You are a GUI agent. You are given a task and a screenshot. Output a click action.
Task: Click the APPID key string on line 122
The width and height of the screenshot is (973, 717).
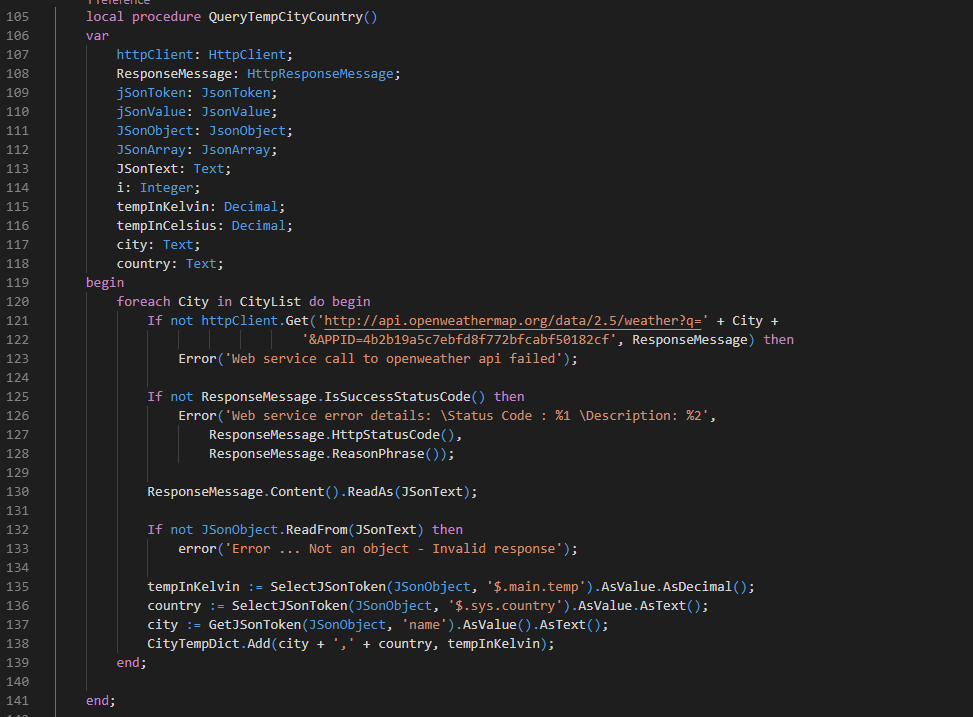coord(459,340)
